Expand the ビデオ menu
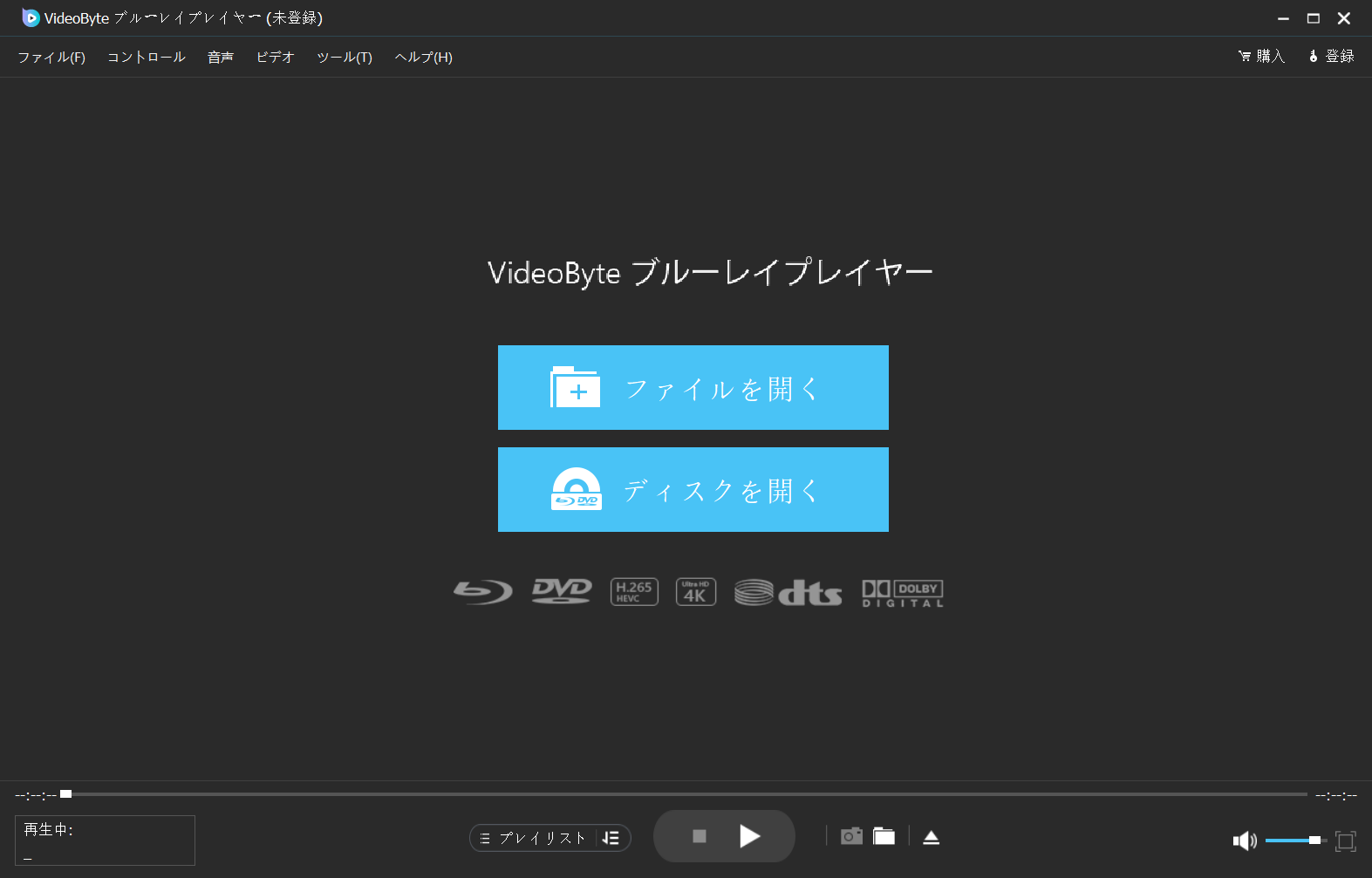 (x=275, y=58)
